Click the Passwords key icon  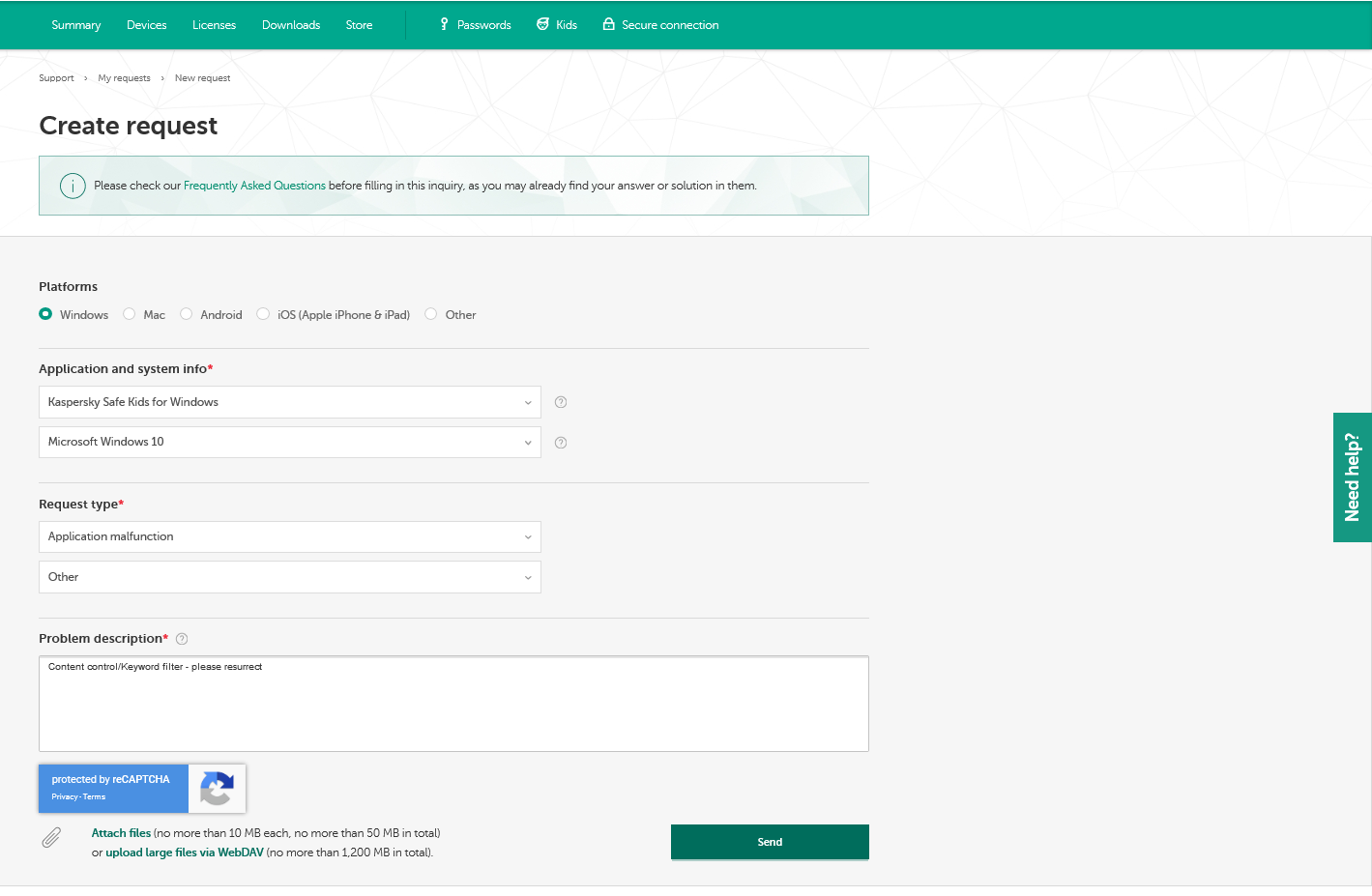pyautogui.click(x=444, y=24)
